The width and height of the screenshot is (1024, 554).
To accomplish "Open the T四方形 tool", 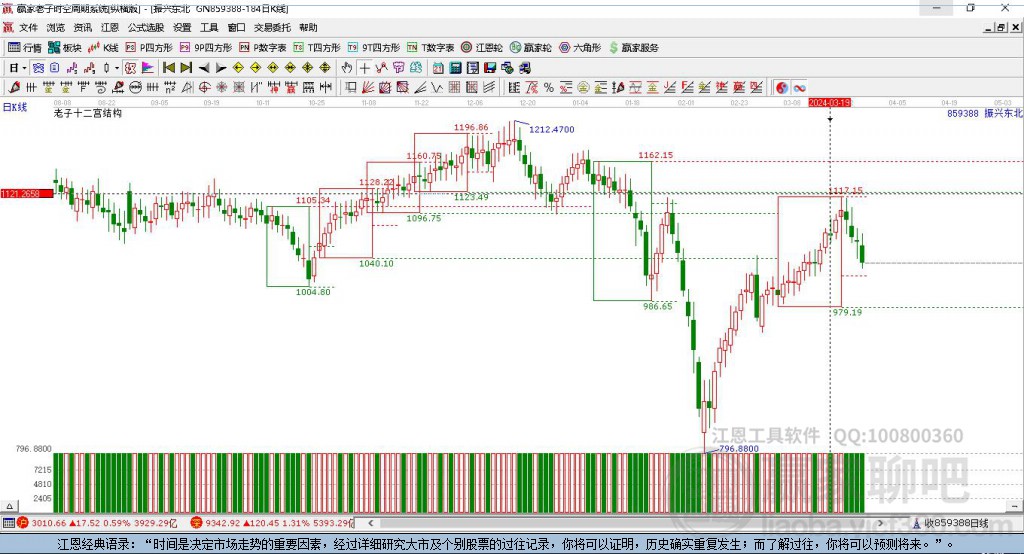I will [317, 48].
